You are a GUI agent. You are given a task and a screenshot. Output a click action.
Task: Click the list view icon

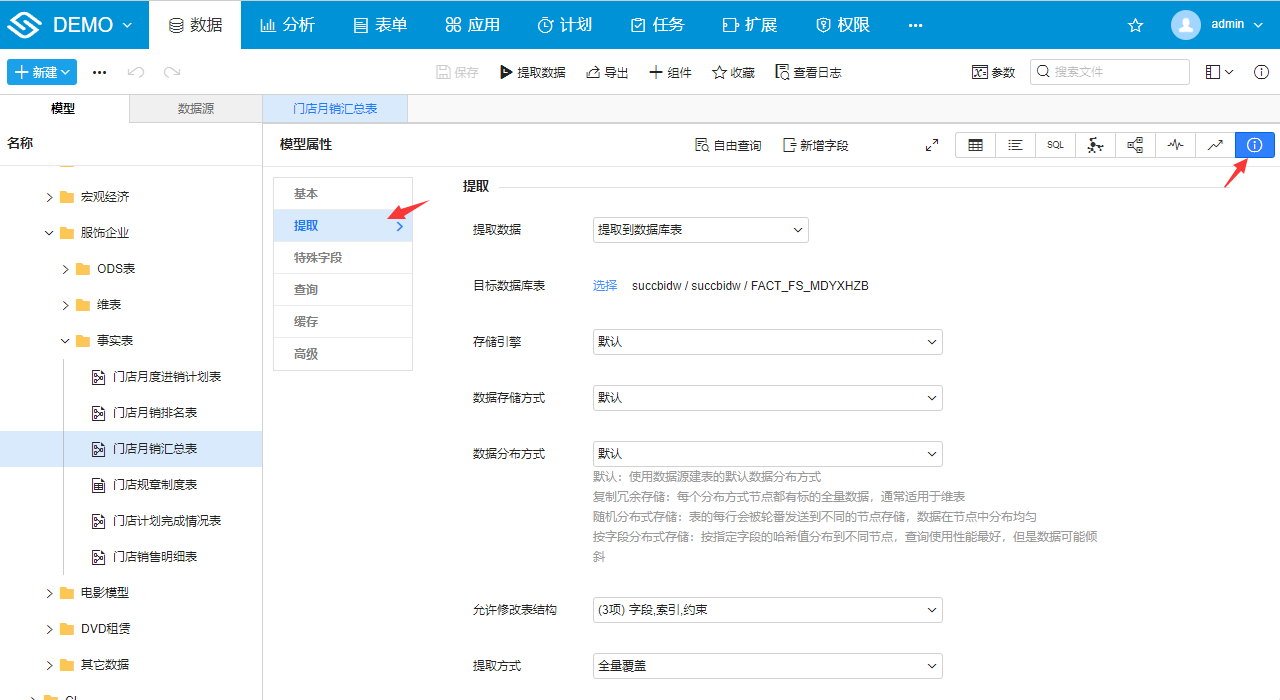tap(1015, 144)
